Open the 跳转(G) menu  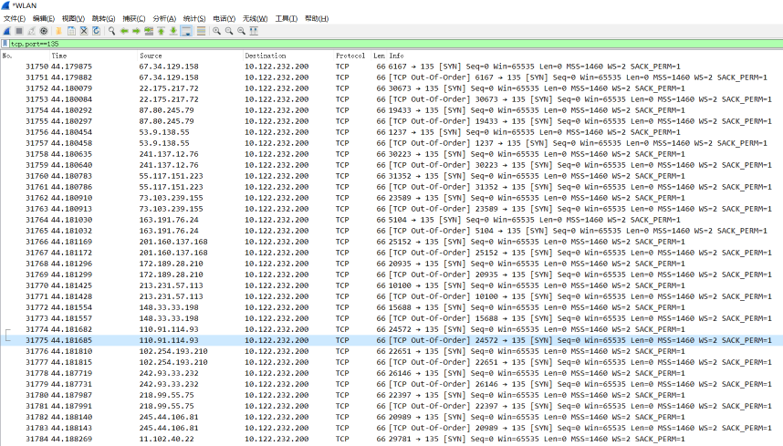[103, 18]
